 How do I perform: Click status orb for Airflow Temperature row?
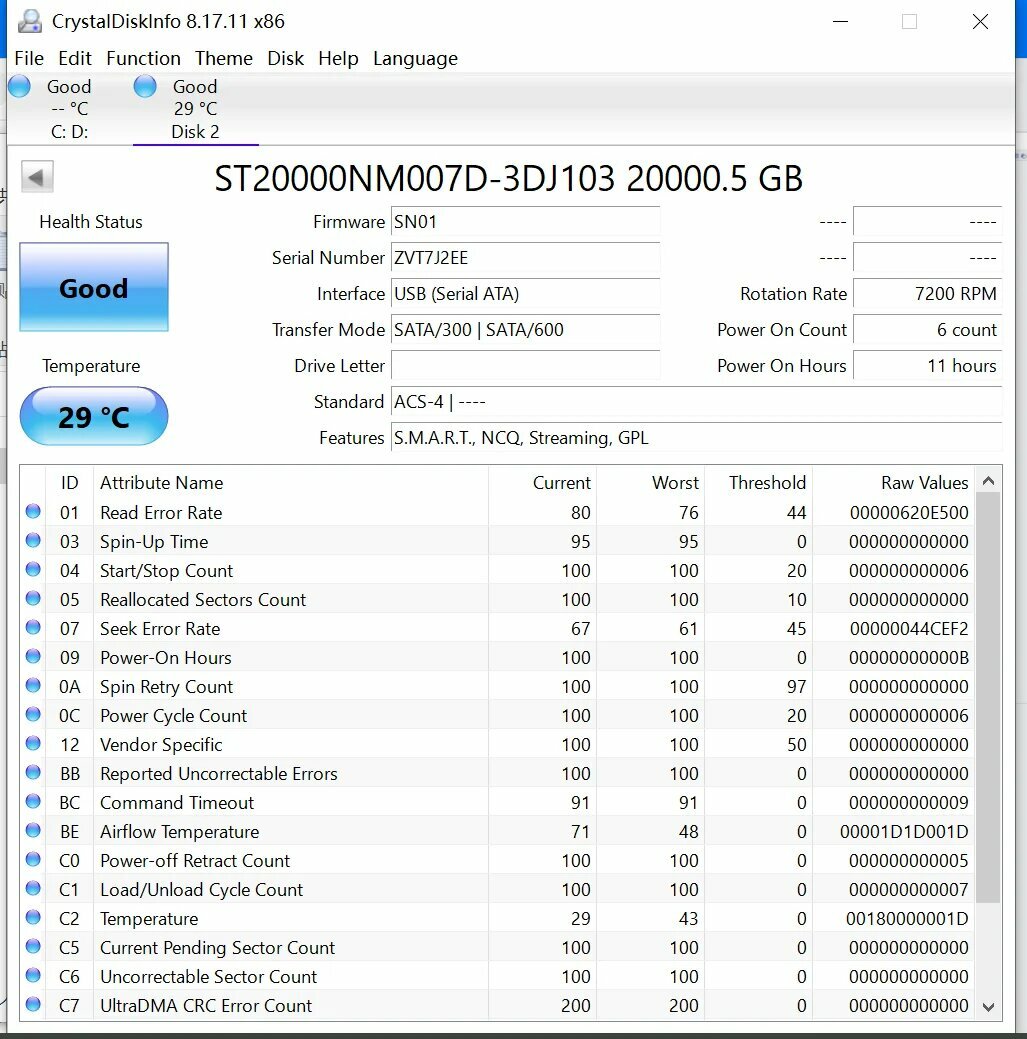[33, 831]
